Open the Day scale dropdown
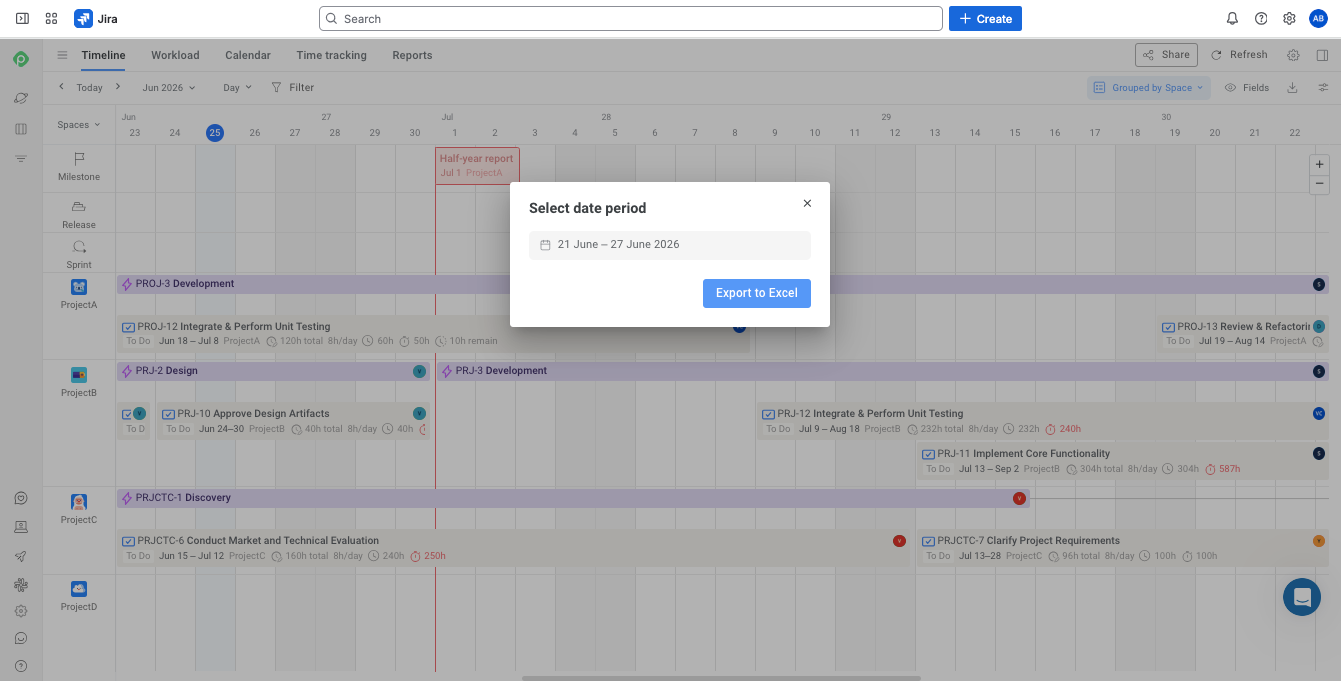Viewport: 1341px width, 681px height. [x=237, y=87]
